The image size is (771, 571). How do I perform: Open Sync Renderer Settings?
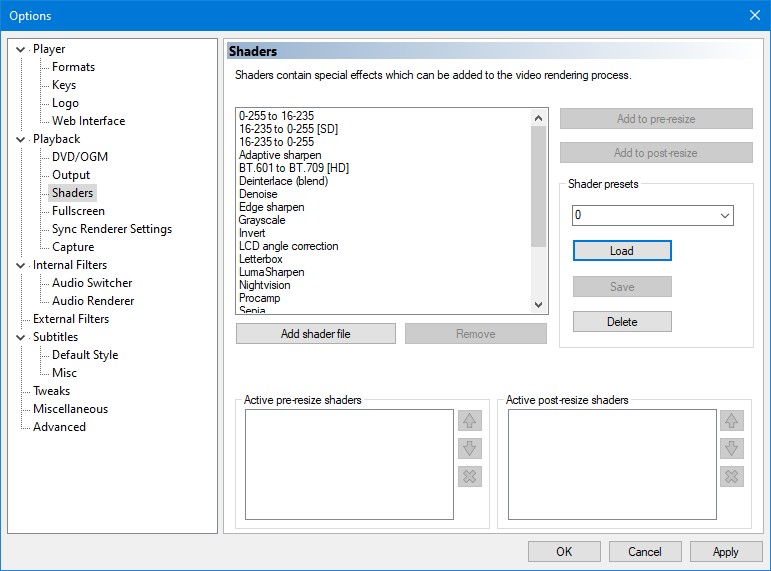(x=112, y=229)
